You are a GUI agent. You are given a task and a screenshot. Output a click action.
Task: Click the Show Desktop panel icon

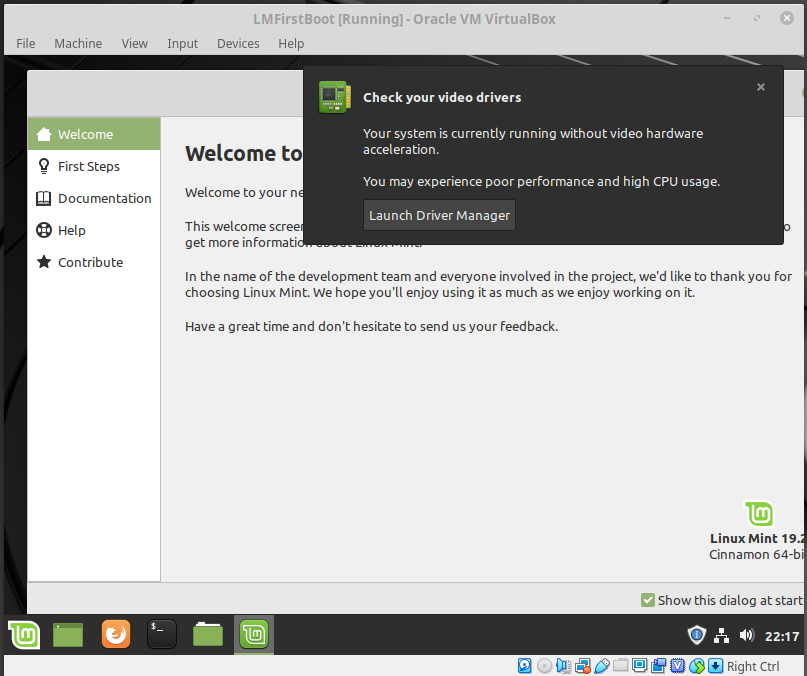click(x=68, y=635)
